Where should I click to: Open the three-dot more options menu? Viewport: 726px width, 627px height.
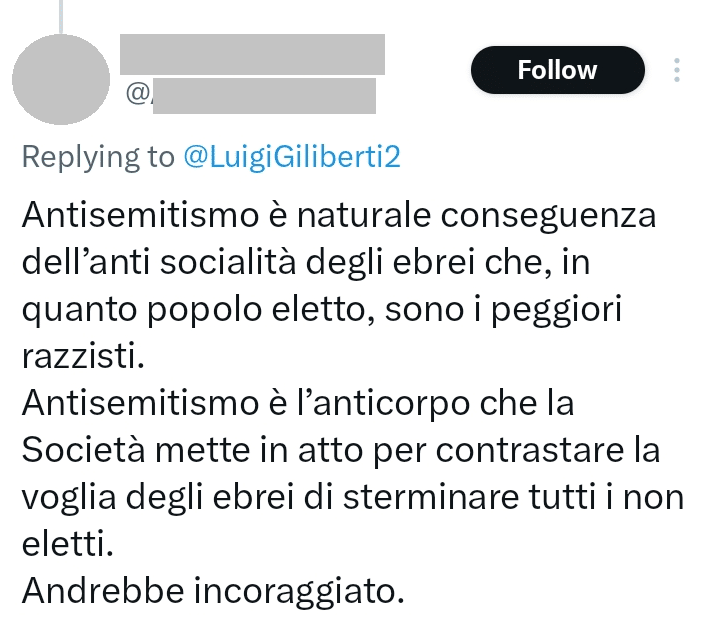click(x=677, y=70)
